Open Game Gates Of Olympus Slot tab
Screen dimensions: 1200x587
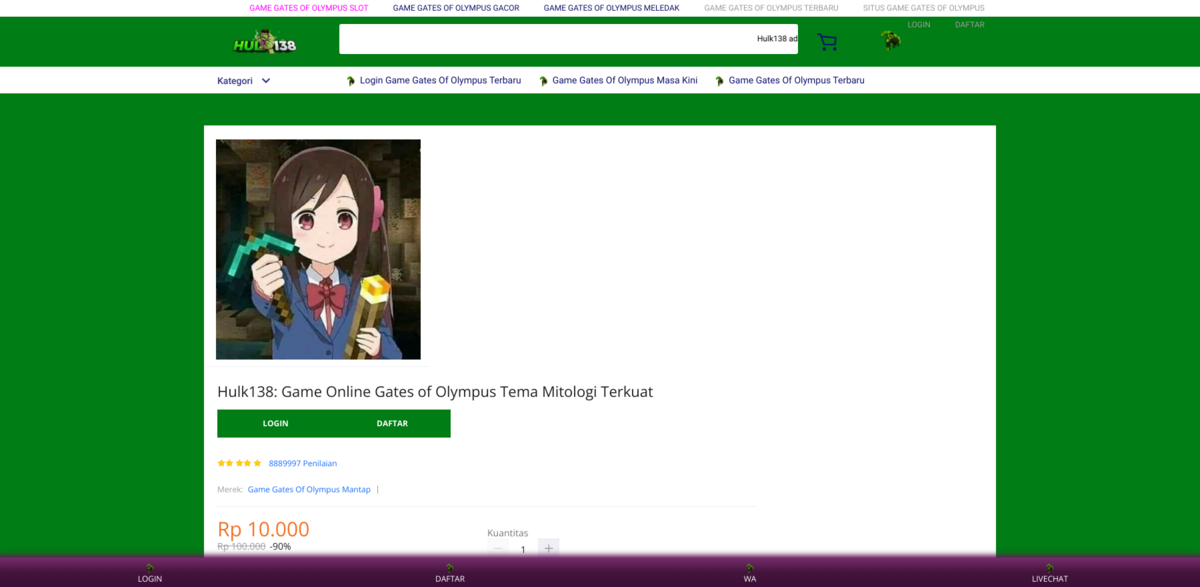click(x=308, y=8)
